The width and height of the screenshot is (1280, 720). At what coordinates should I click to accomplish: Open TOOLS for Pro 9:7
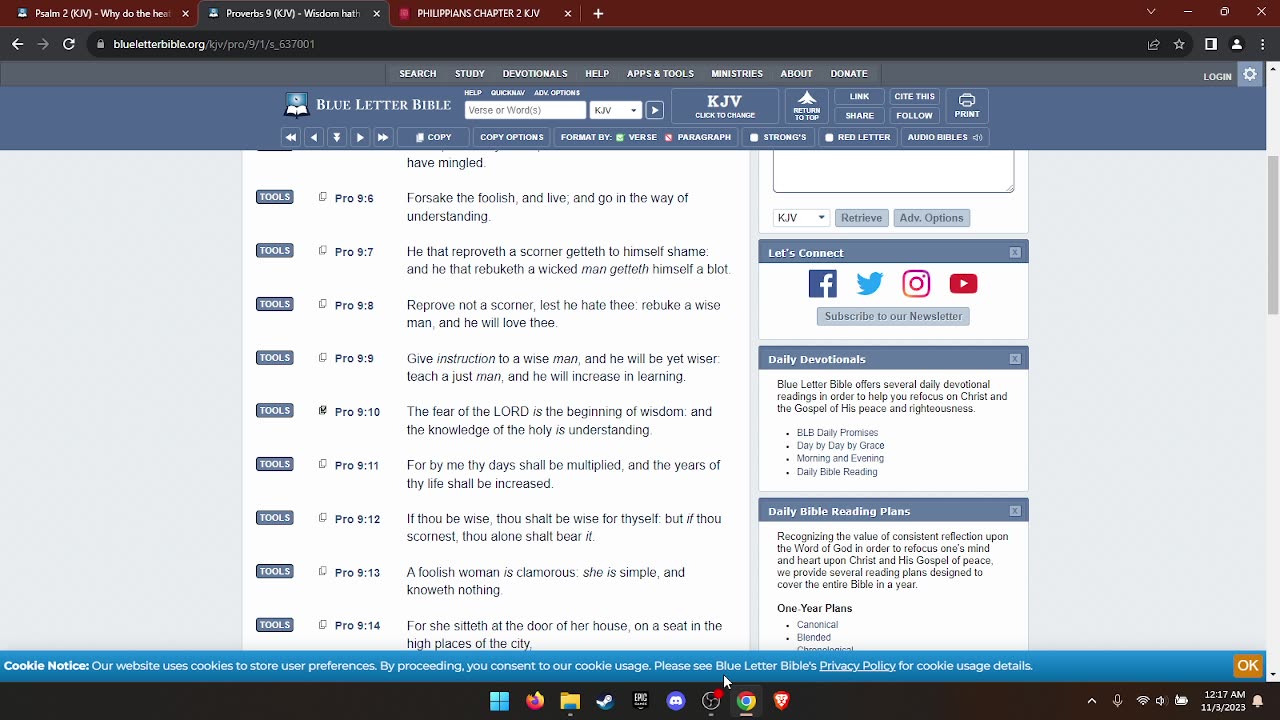pos(275,251)
